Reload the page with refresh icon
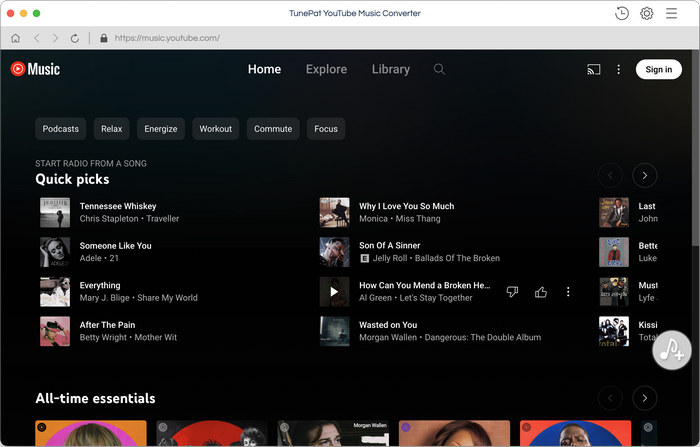This screenshot has width=700, height=447. [75, 38]
